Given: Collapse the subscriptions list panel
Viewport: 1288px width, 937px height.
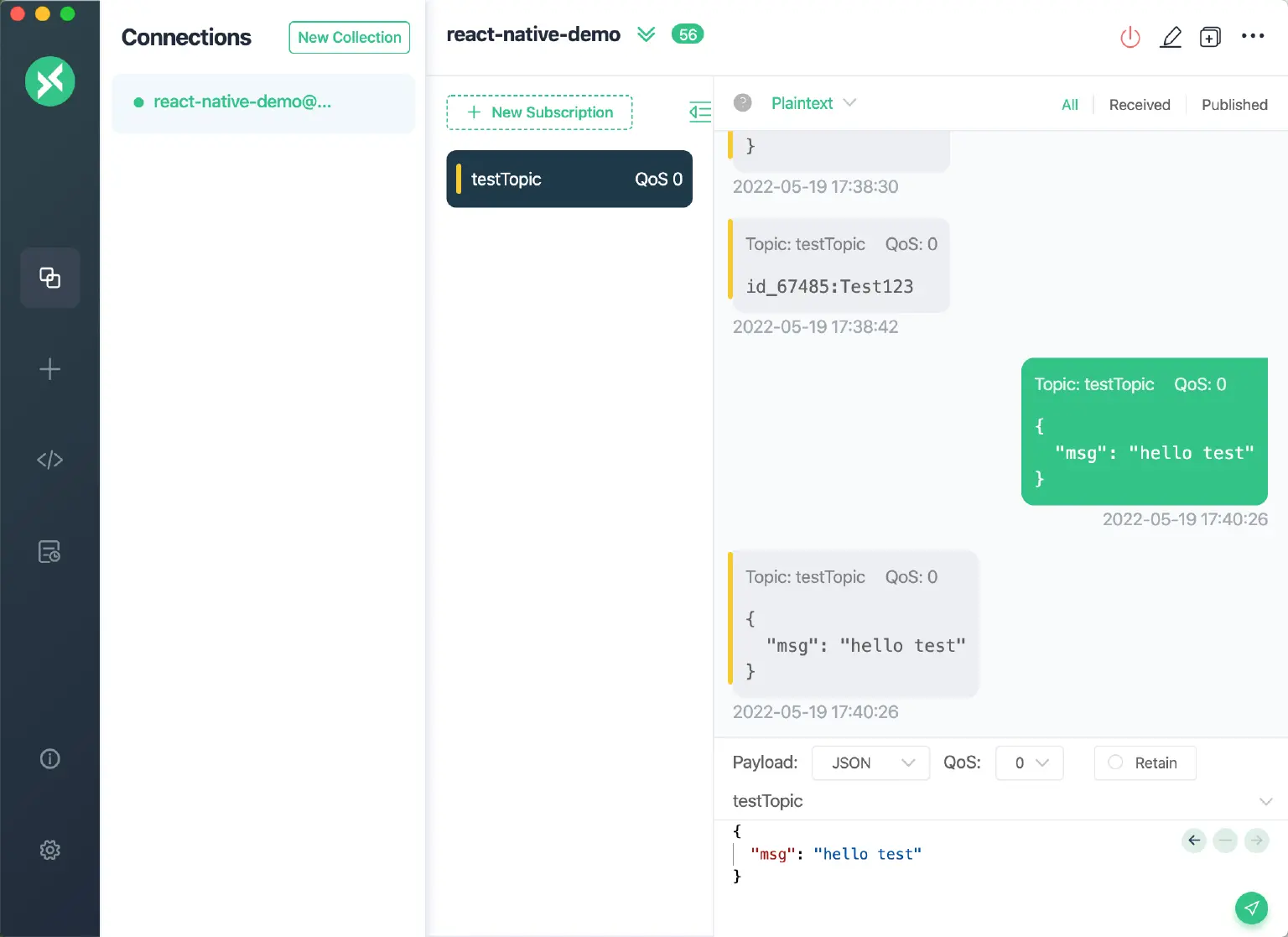Looking at the screenshot, I should 699,112.
